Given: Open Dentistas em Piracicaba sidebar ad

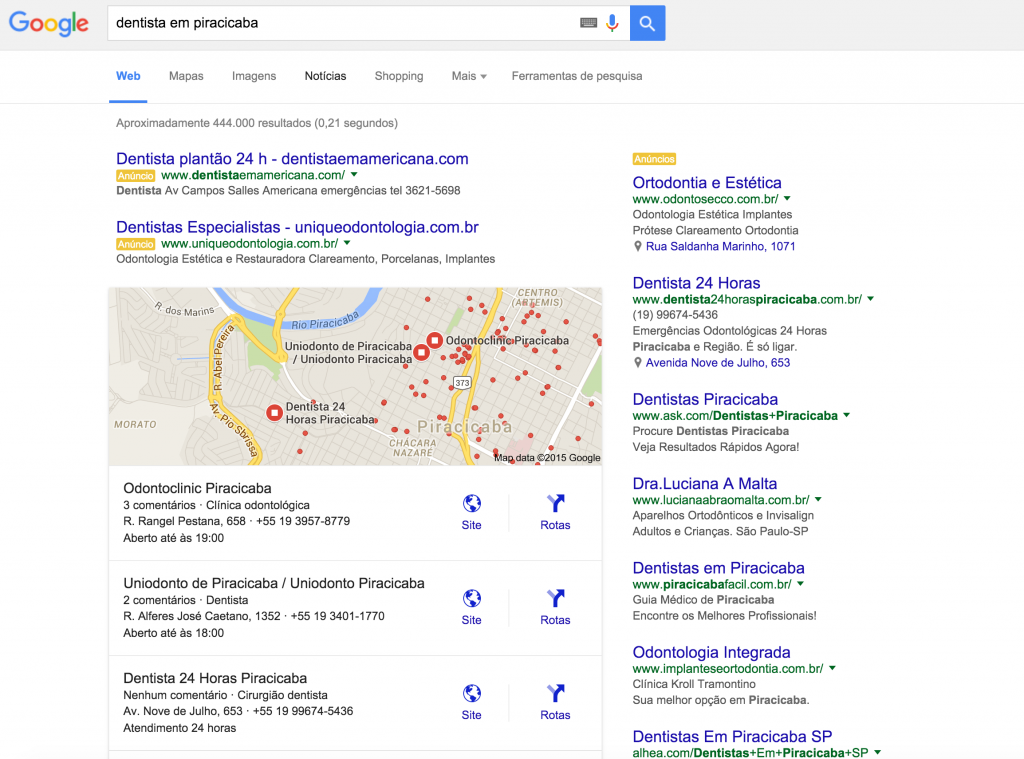Looking at the screenshot, I should pos(718,568).
